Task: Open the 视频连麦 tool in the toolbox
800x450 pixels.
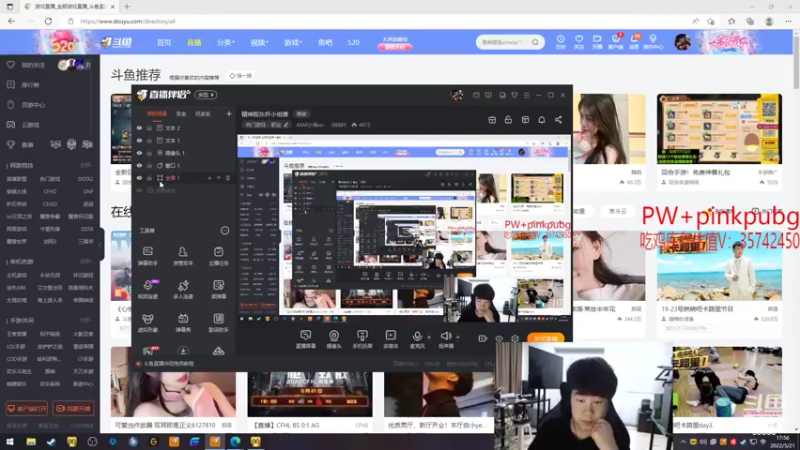Action: (x=148, y=289)
